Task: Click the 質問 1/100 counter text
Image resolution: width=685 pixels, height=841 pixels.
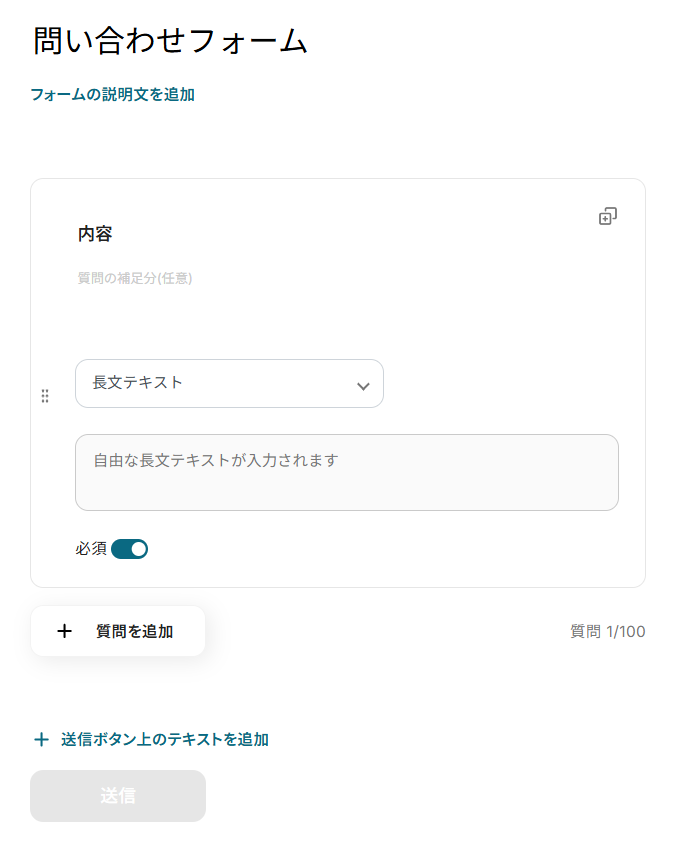Action: click(x=607, y=632)
